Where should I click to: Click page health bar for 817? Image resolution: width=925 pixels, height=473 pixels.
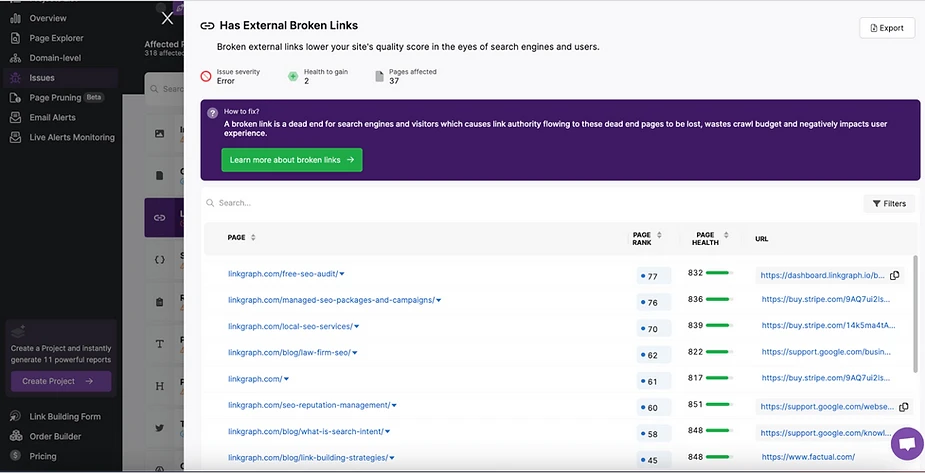tap(719, 378)
